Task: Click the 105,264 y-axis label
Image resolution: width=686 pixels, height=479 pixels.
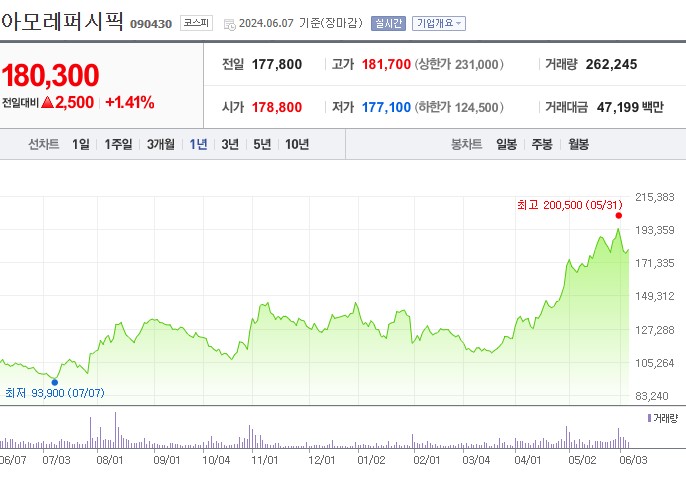Action: (655, 363)
